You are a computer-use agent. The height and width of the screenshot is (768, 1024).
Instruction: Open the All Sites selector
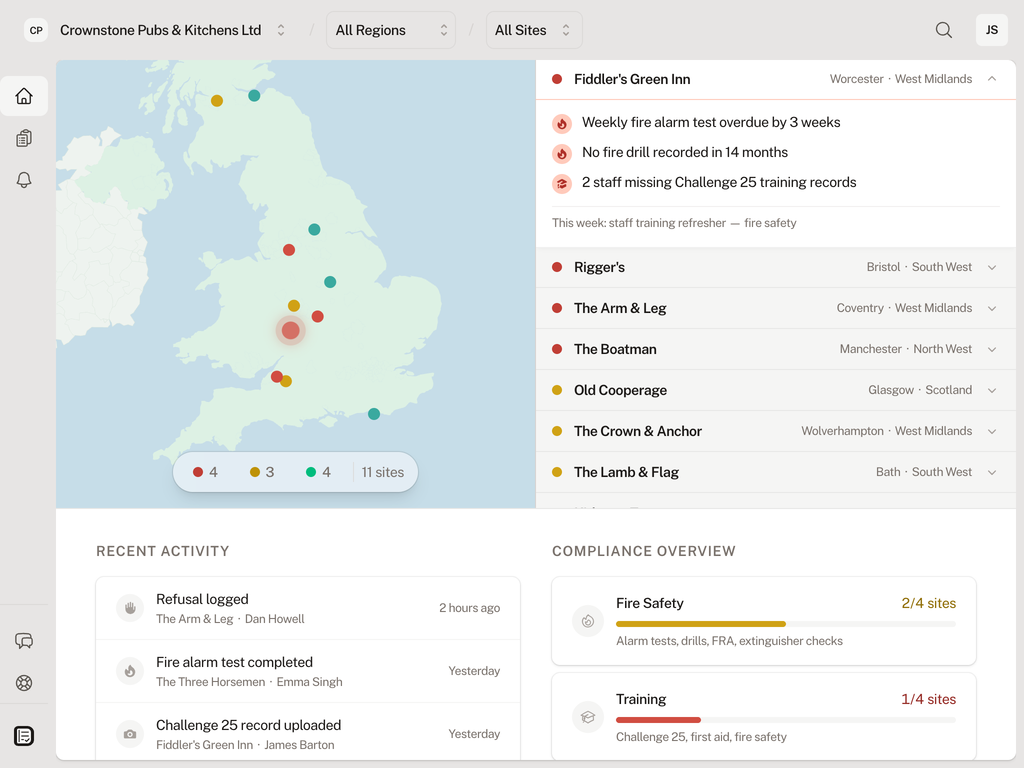click(533, 30)
